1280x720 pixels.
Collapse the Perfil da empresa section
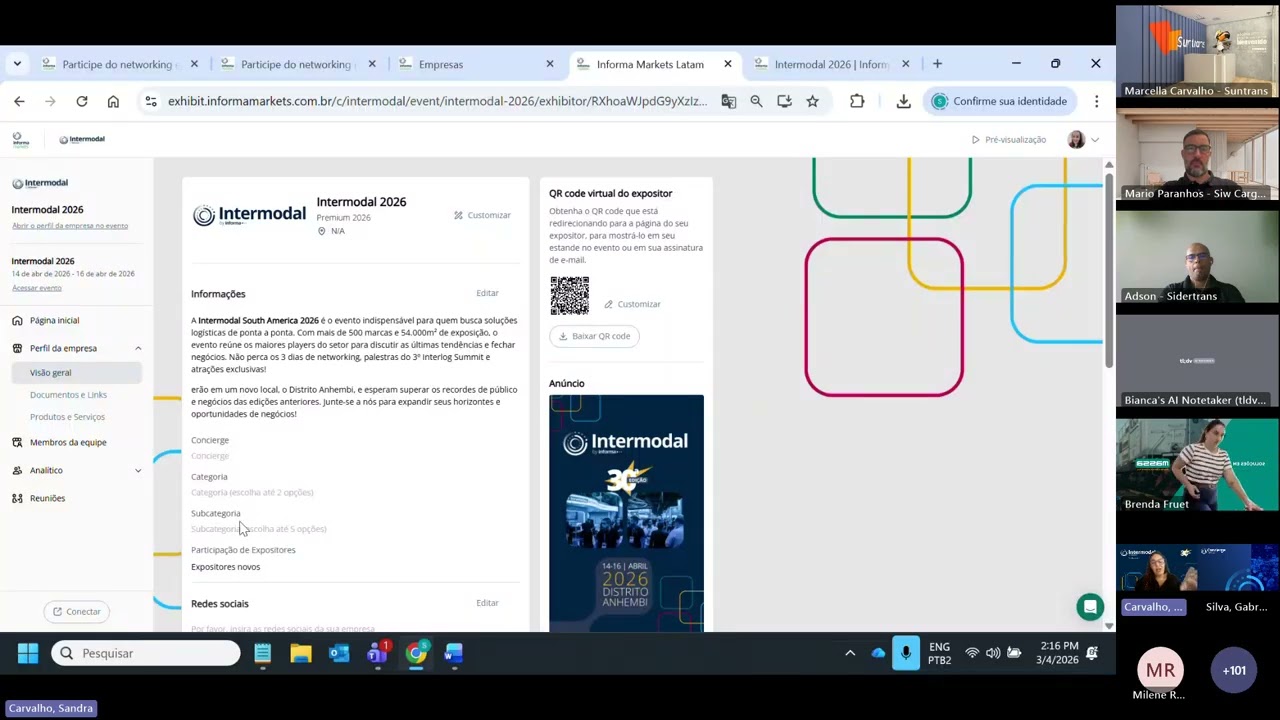[x=138, y=348]
